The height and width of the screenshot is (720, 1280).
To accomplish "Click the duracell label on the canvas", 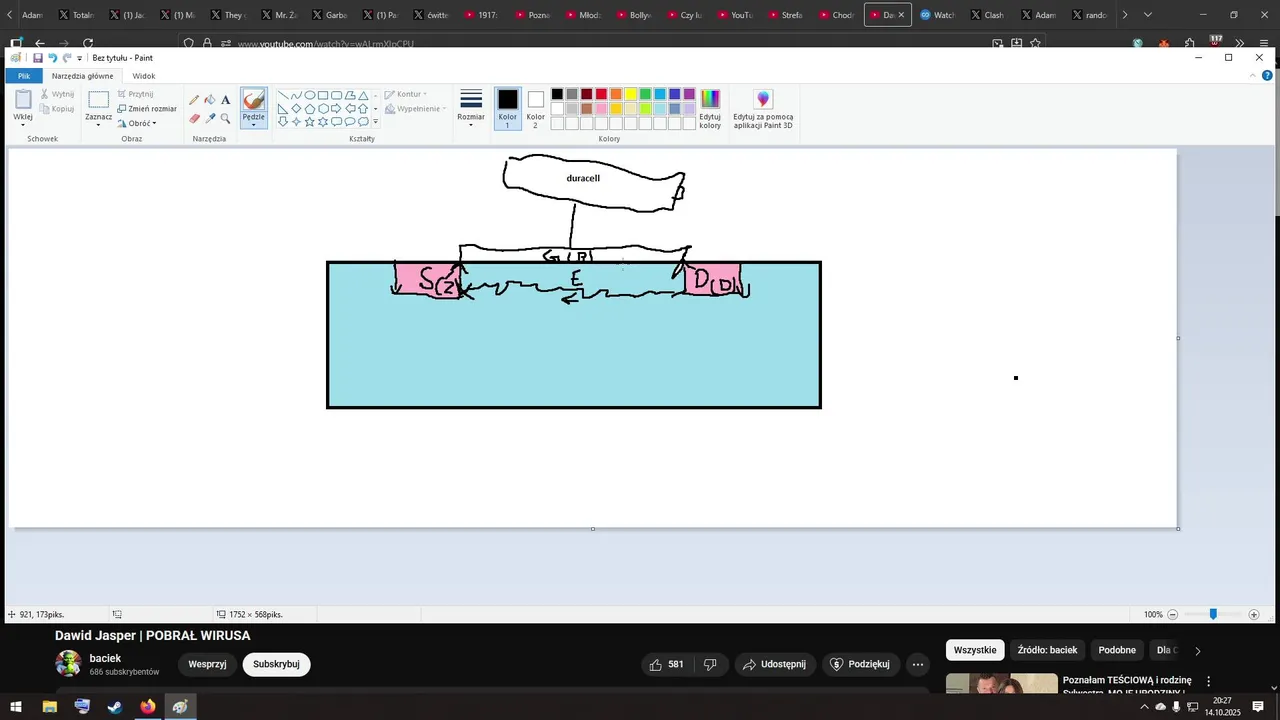I will tap(583, 178).
